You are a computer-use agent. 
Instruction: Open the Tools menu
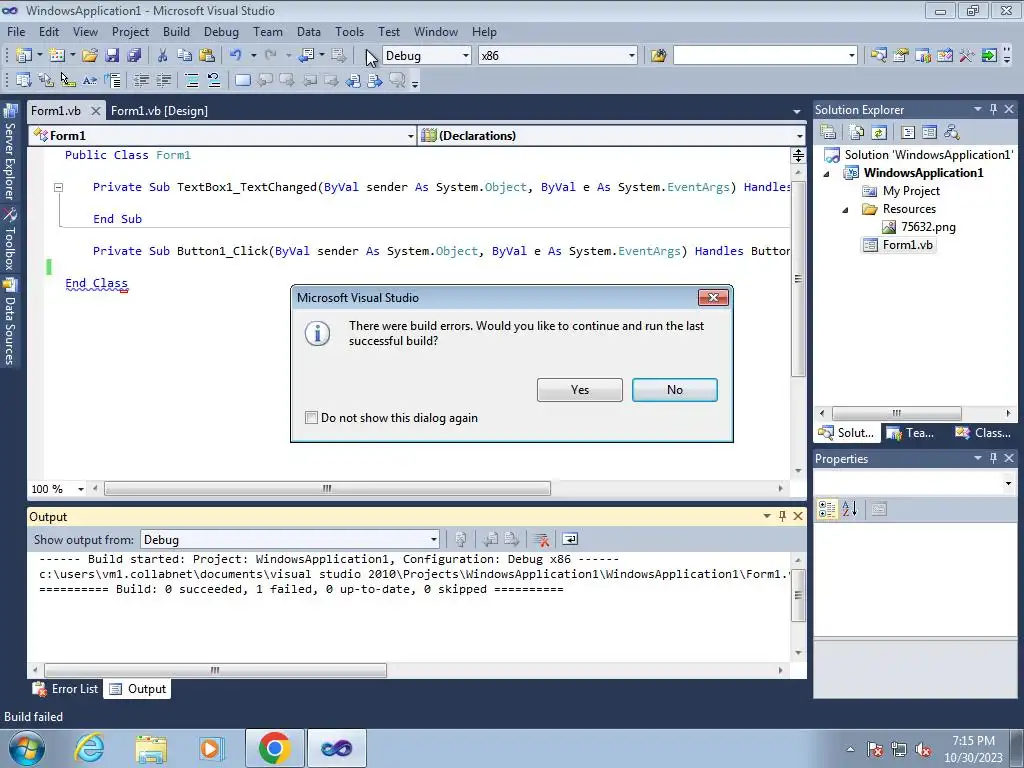pyautogui.click(x=349, y=31)
